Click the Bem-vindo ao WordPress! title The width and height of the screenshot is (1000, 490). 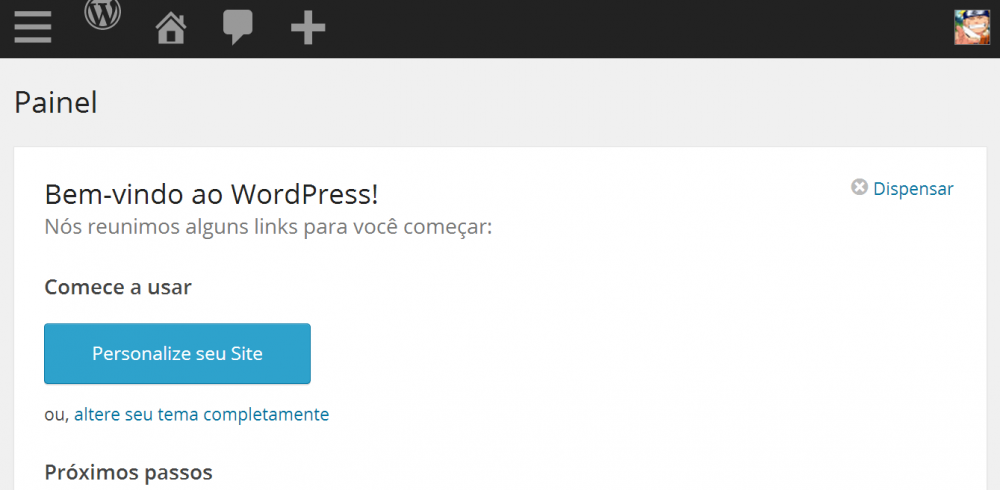point(211,195)
